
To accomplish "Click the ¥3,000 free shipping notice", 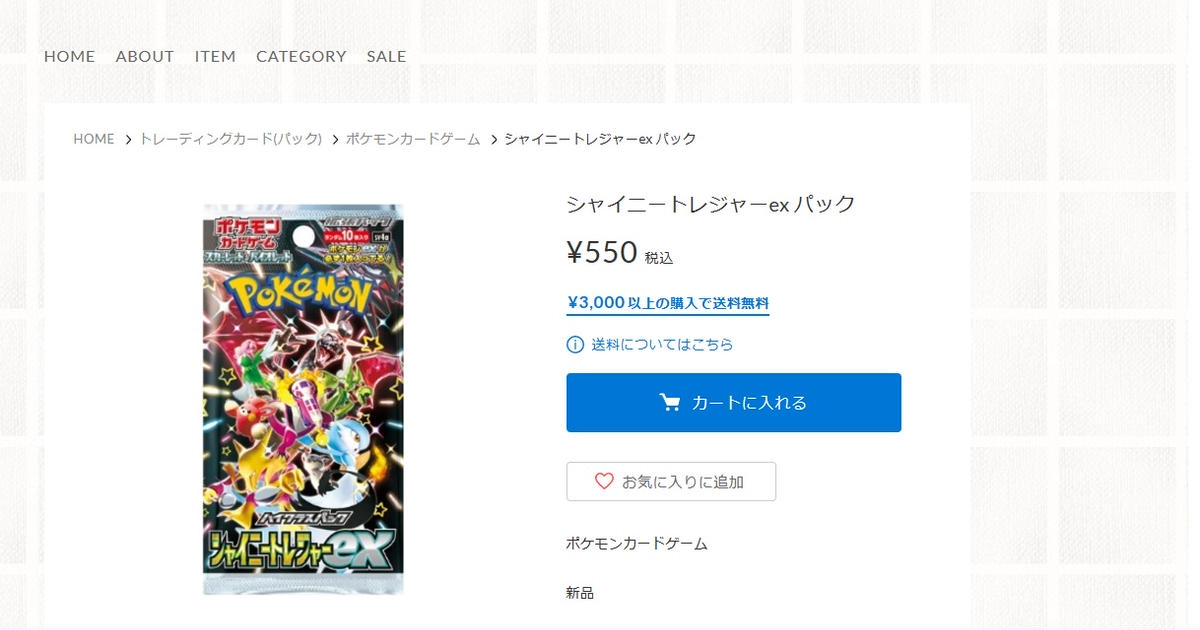I will click(x=667, y=303).
